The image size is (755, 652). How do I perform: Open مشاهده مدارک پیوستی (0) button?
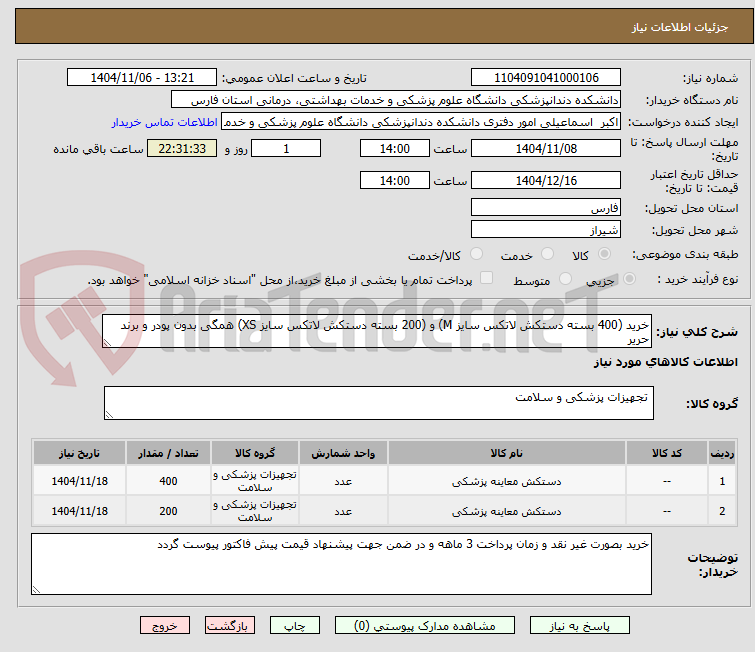[425, 626]
